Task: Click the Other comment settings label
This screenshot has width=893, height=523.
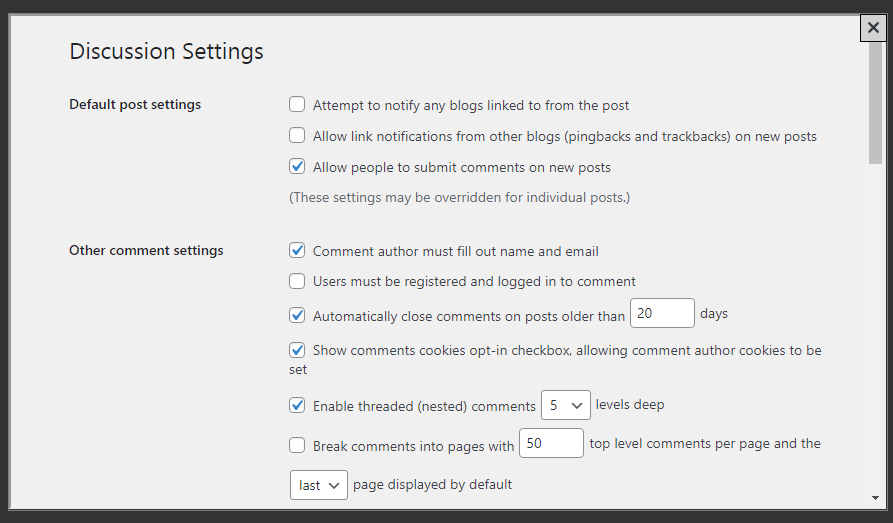Action: pos(146,250)
